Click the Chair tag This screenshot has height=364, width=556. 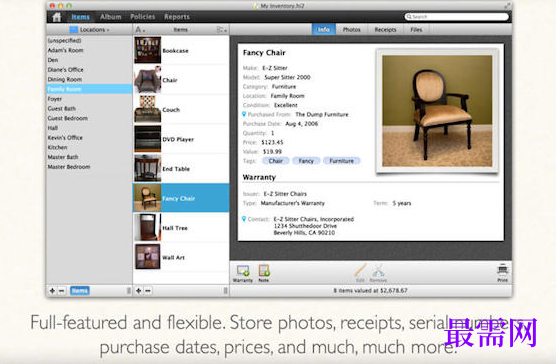[x=276, y=161]
